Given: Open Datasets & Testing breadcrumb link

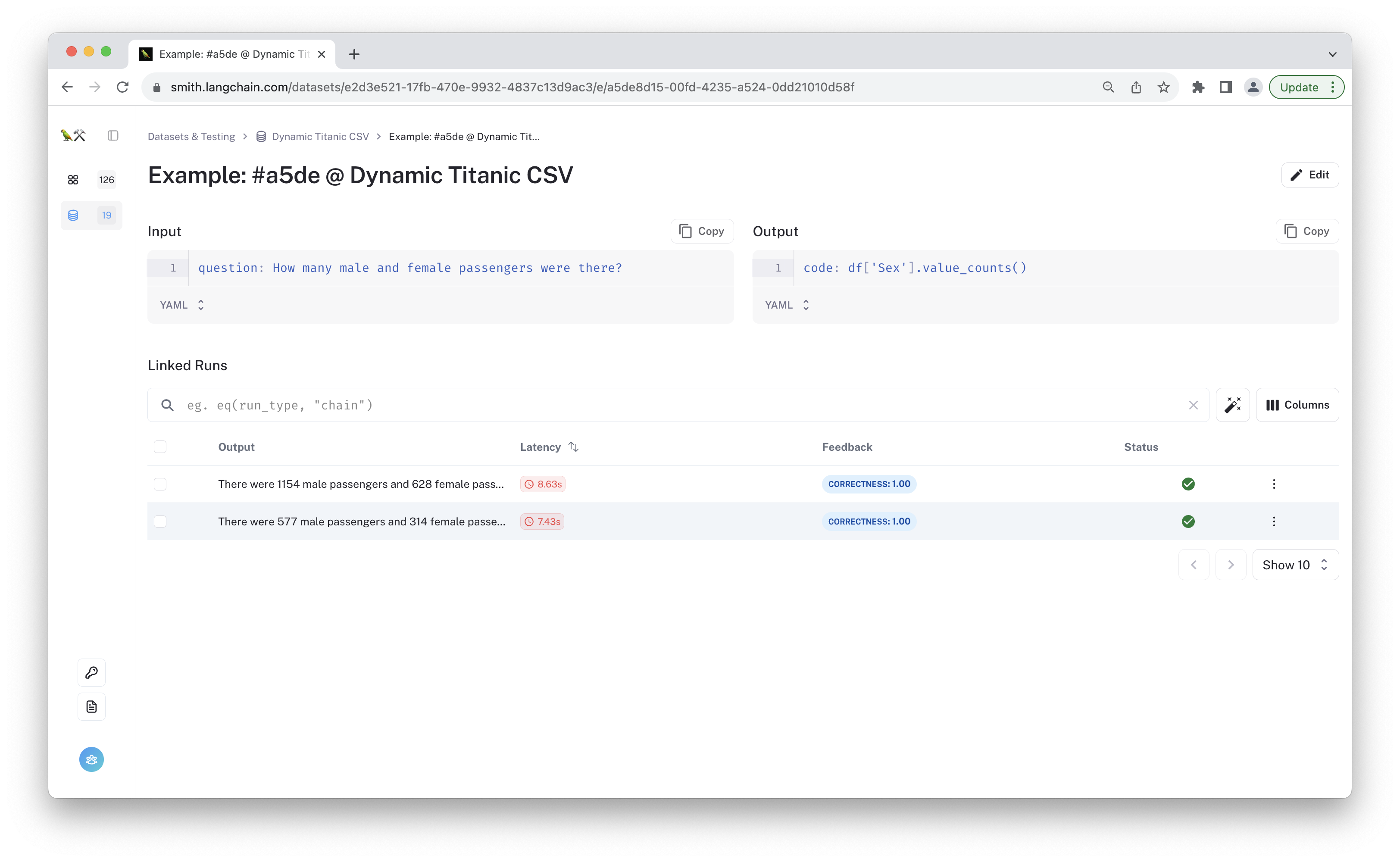Looking at the screenshot, I should coord(191,136).
